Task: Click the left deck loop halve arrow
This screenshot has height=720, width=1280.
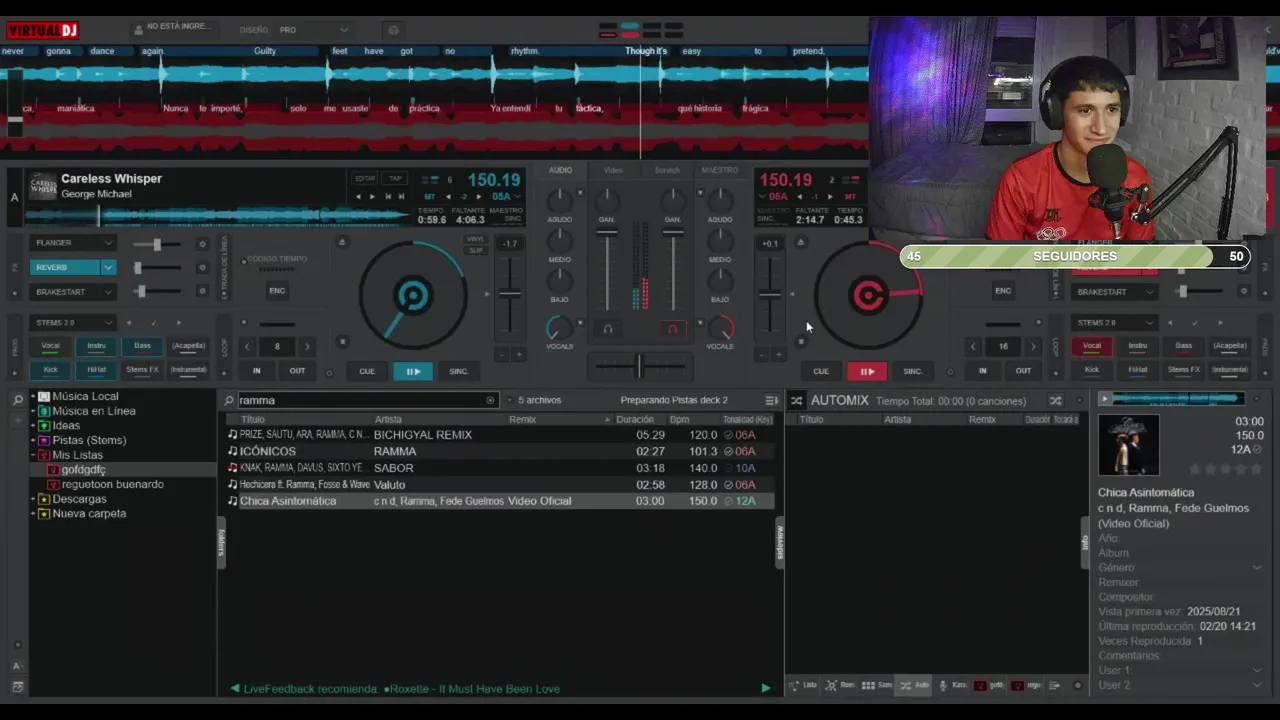Action: point(246,346)
